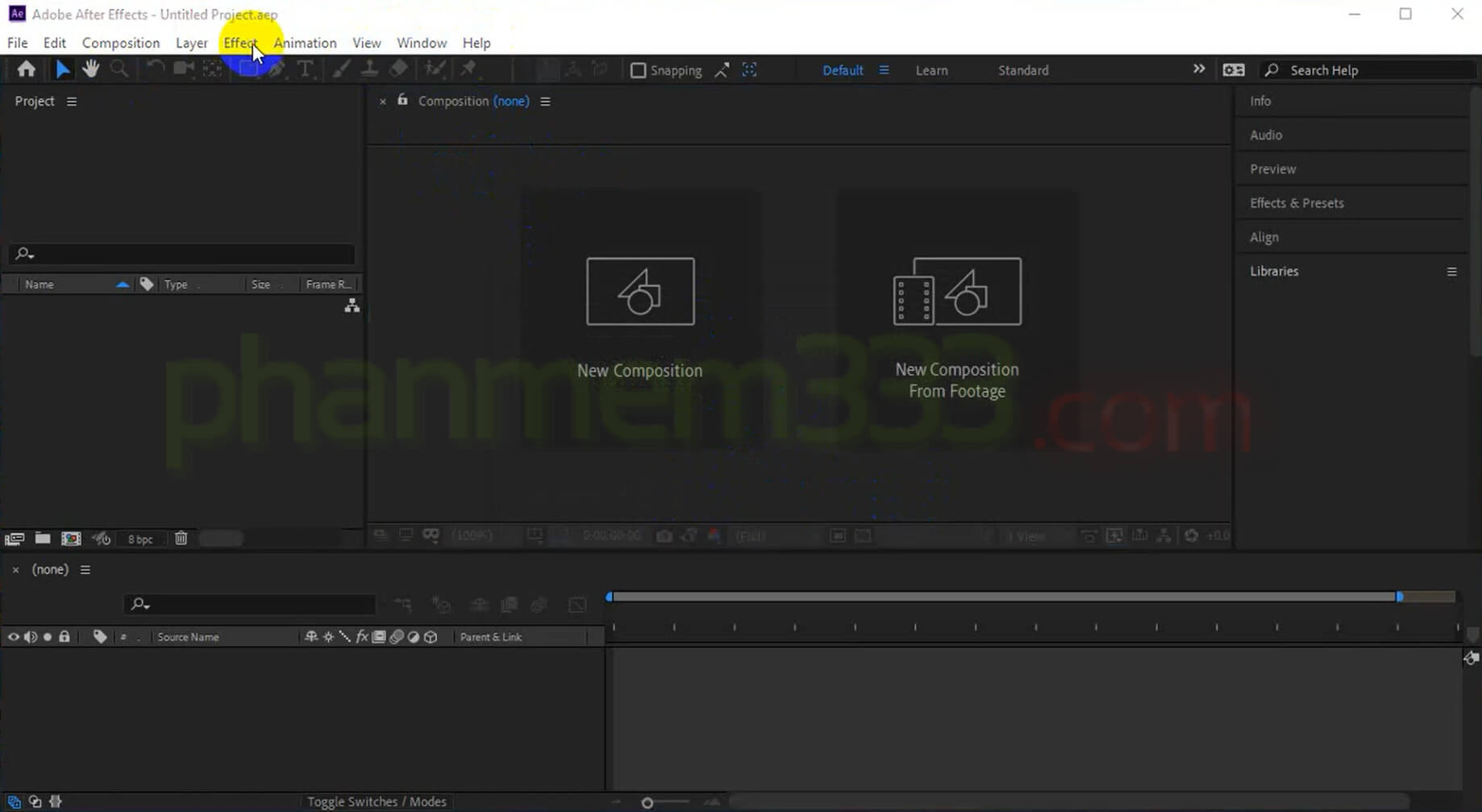Viewport: 1482px width, 812px height.
Task: Expand the workspace overflow chevrons
Action: 1199,69
